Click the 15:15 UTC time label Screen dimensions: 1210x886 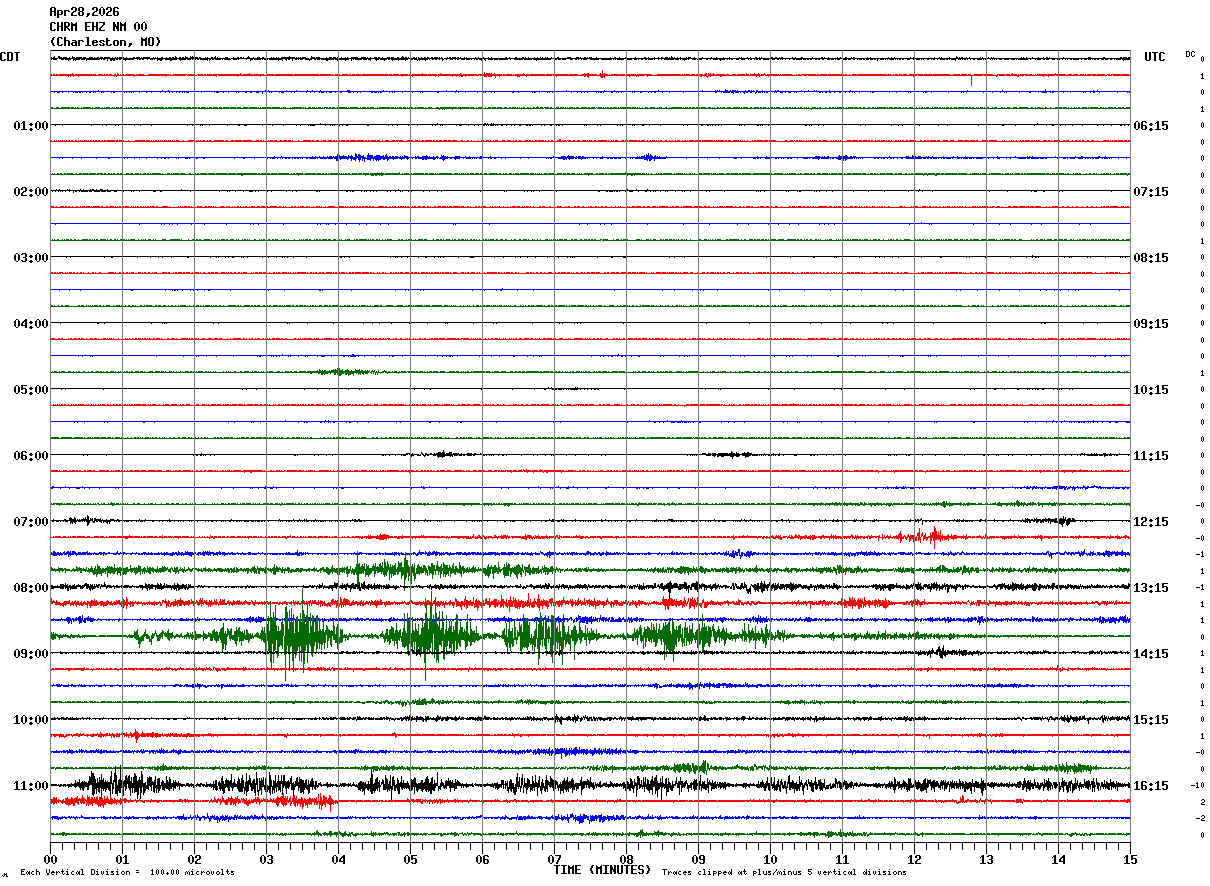click(1151, 720)
